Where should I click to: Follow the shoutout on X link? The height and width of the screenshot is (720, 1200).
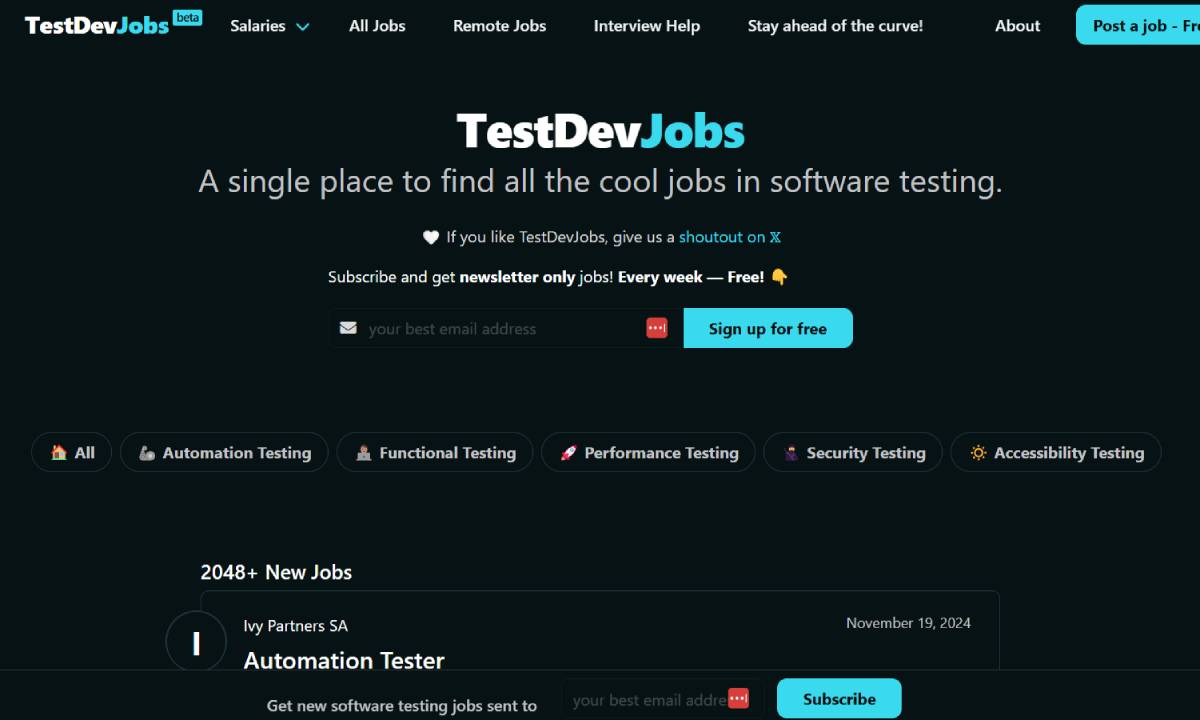(x=730, y=237)
